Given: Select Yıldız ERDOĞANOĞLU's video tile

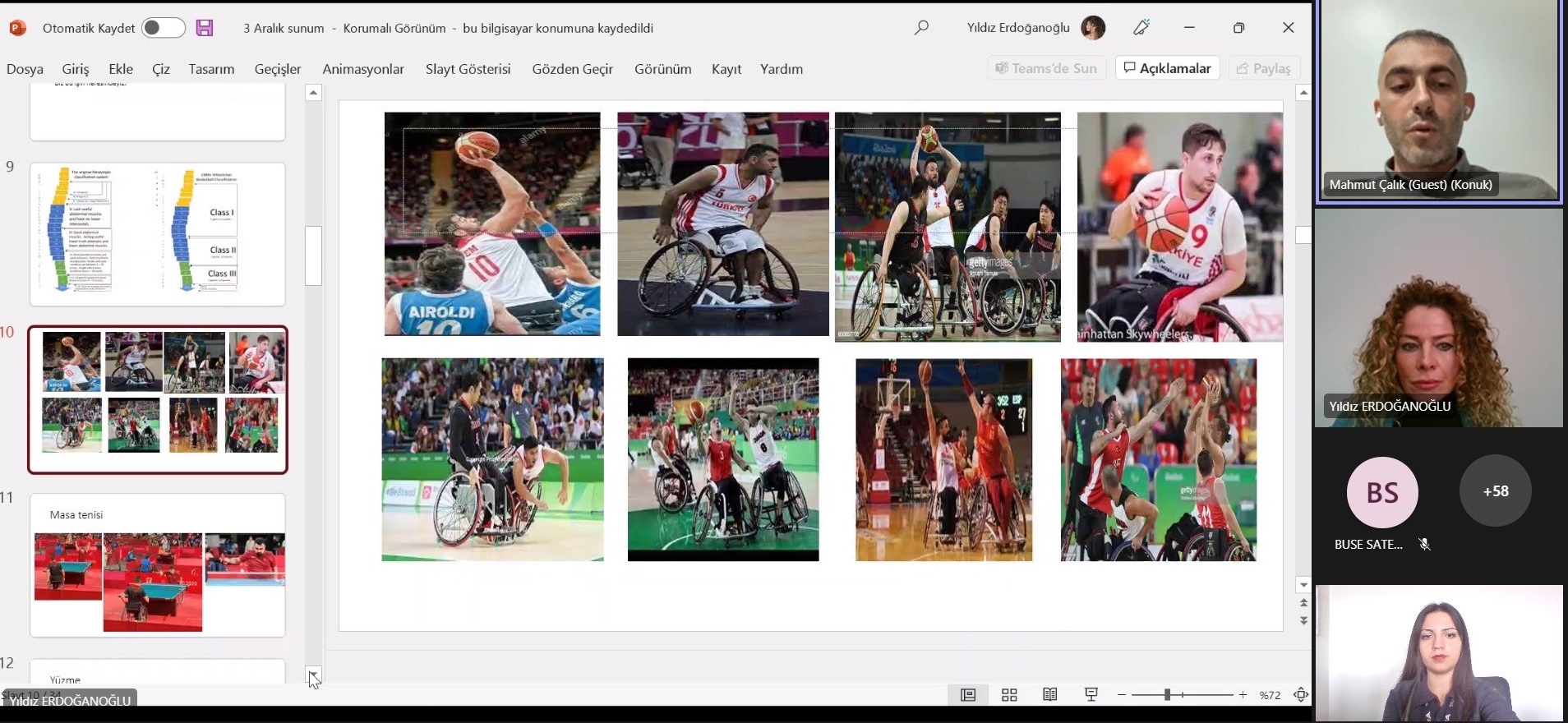Looking at the screenshot, I should pos(1438,318).
